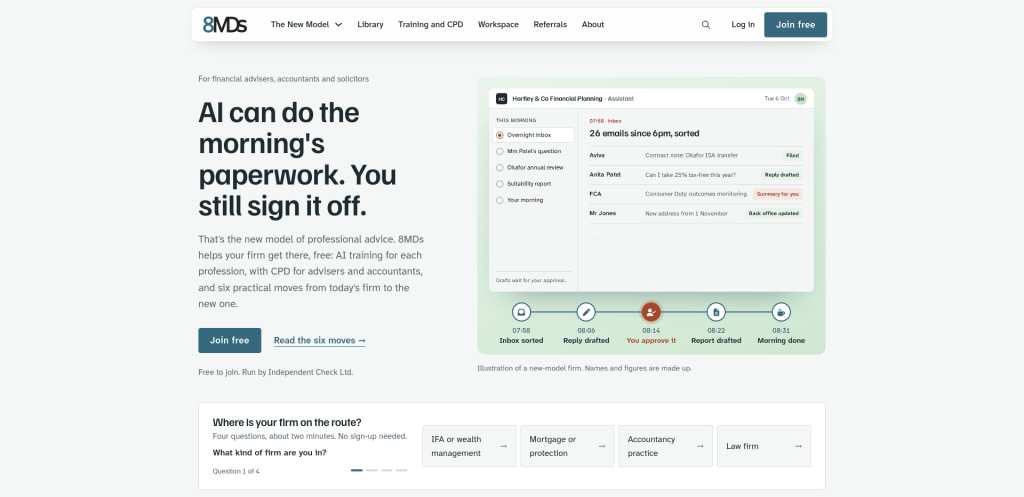1024x497 pixels.
Task: Click the Mr Jones sender name
Action: click(602, 214)
